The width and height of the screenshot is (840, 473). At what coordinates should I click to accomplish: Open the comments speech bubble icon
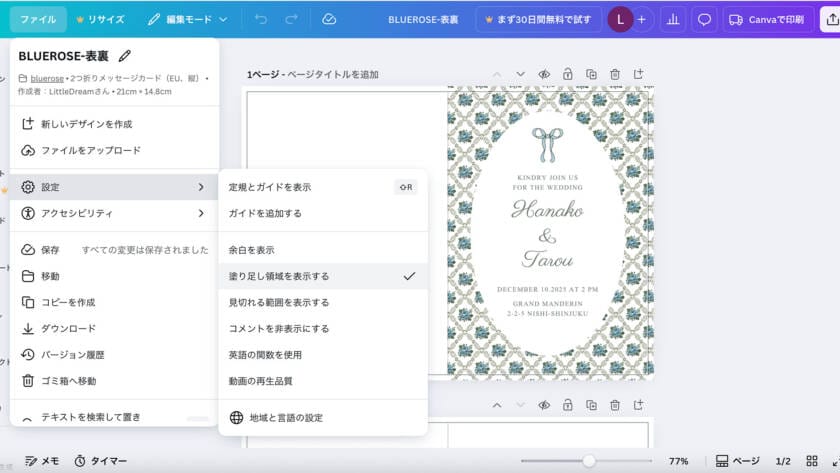704,19
